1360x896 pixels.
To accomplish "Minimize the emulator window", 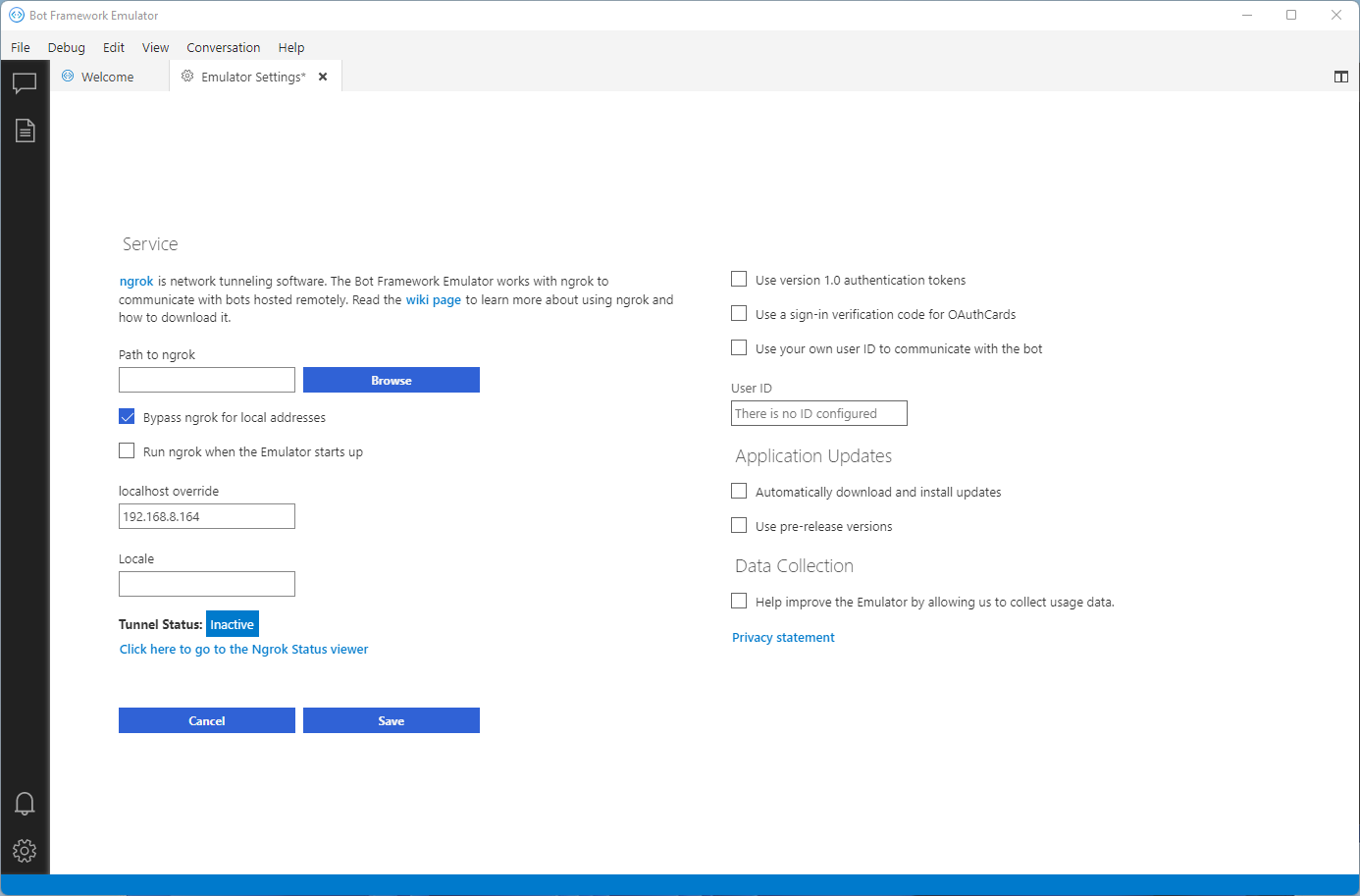I will [x=1247, y=15].
